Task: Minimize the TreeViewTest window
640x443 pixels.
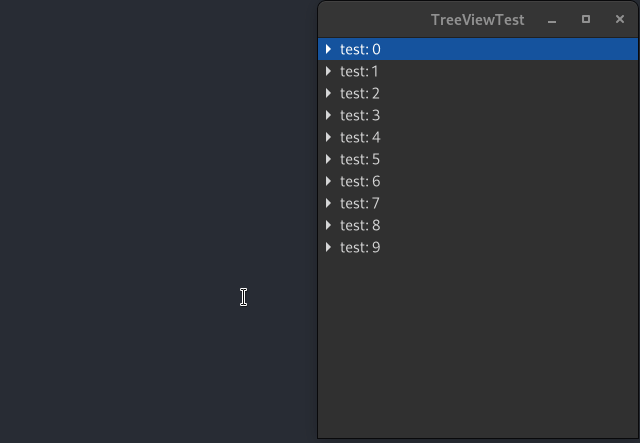Action: (x=552, y=20)
